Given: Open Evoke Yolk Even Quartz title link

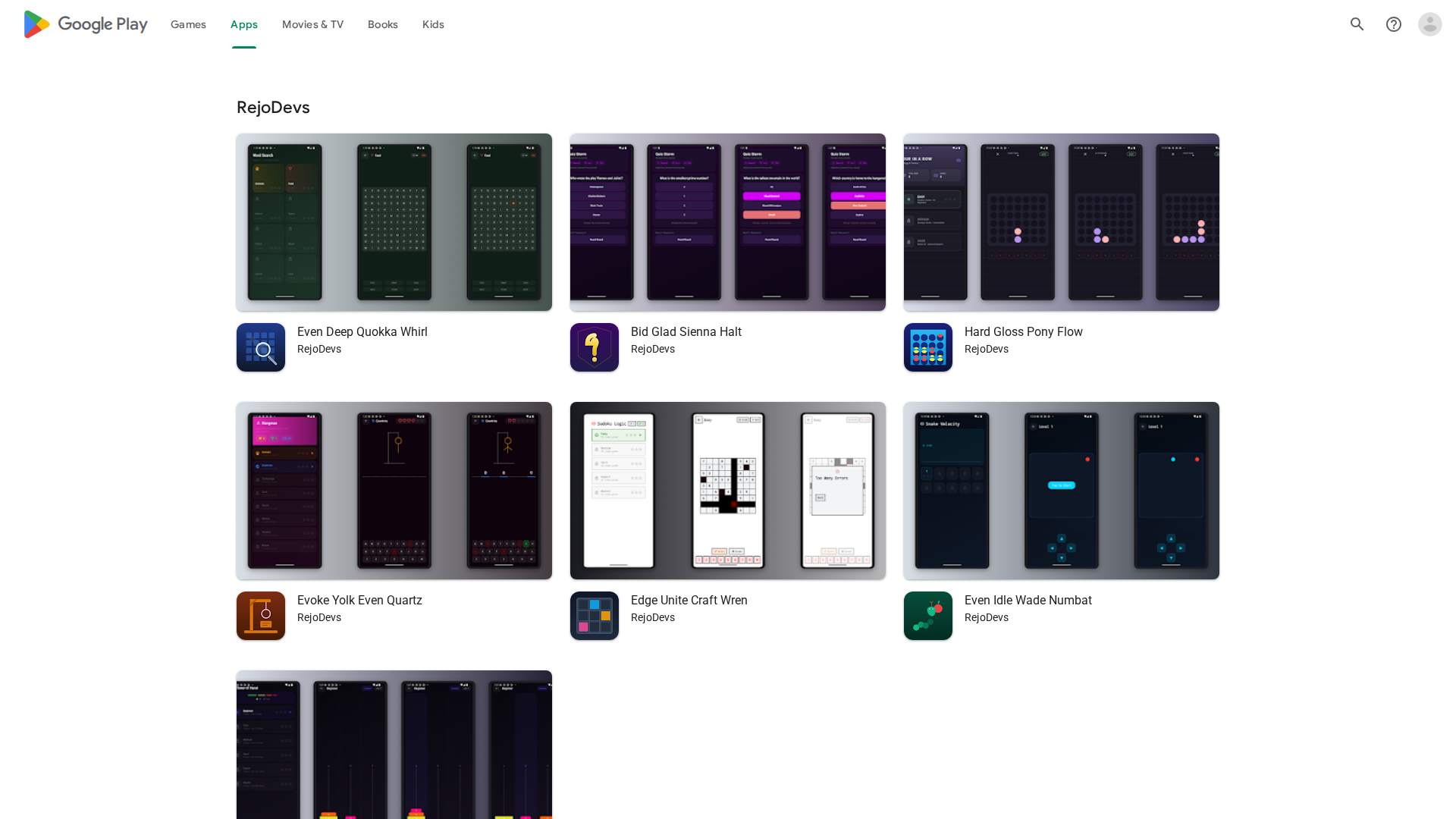Looking at the screenshot, I should pos(359,601).
